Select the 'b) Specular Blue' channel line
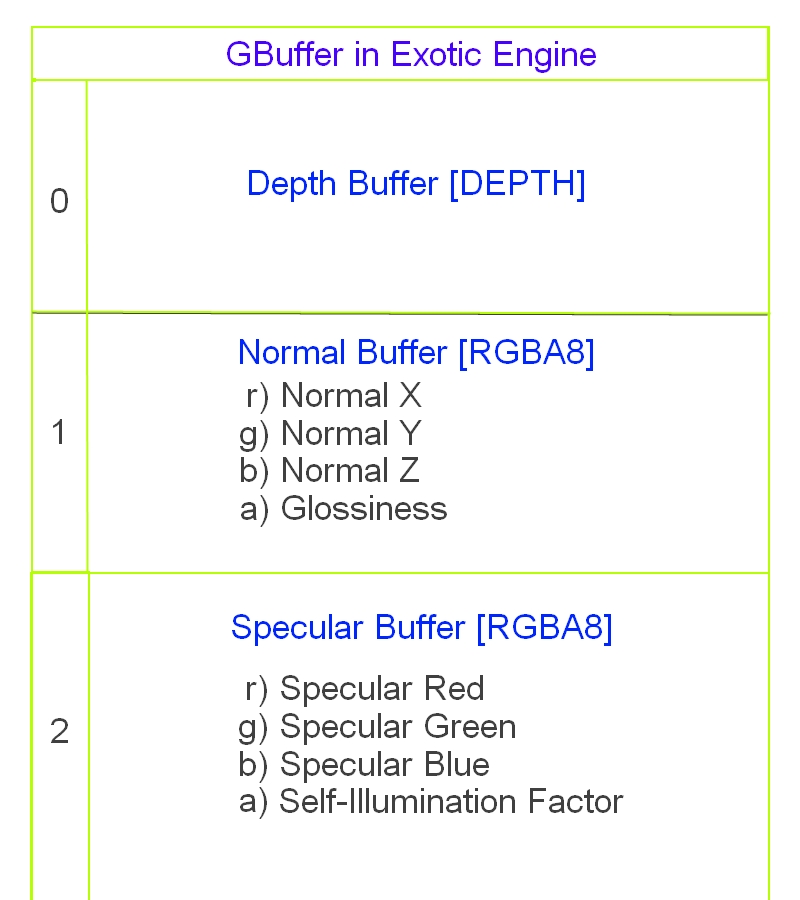The width and height of the screenshot is (800, 900). click(x=364, y=765)
